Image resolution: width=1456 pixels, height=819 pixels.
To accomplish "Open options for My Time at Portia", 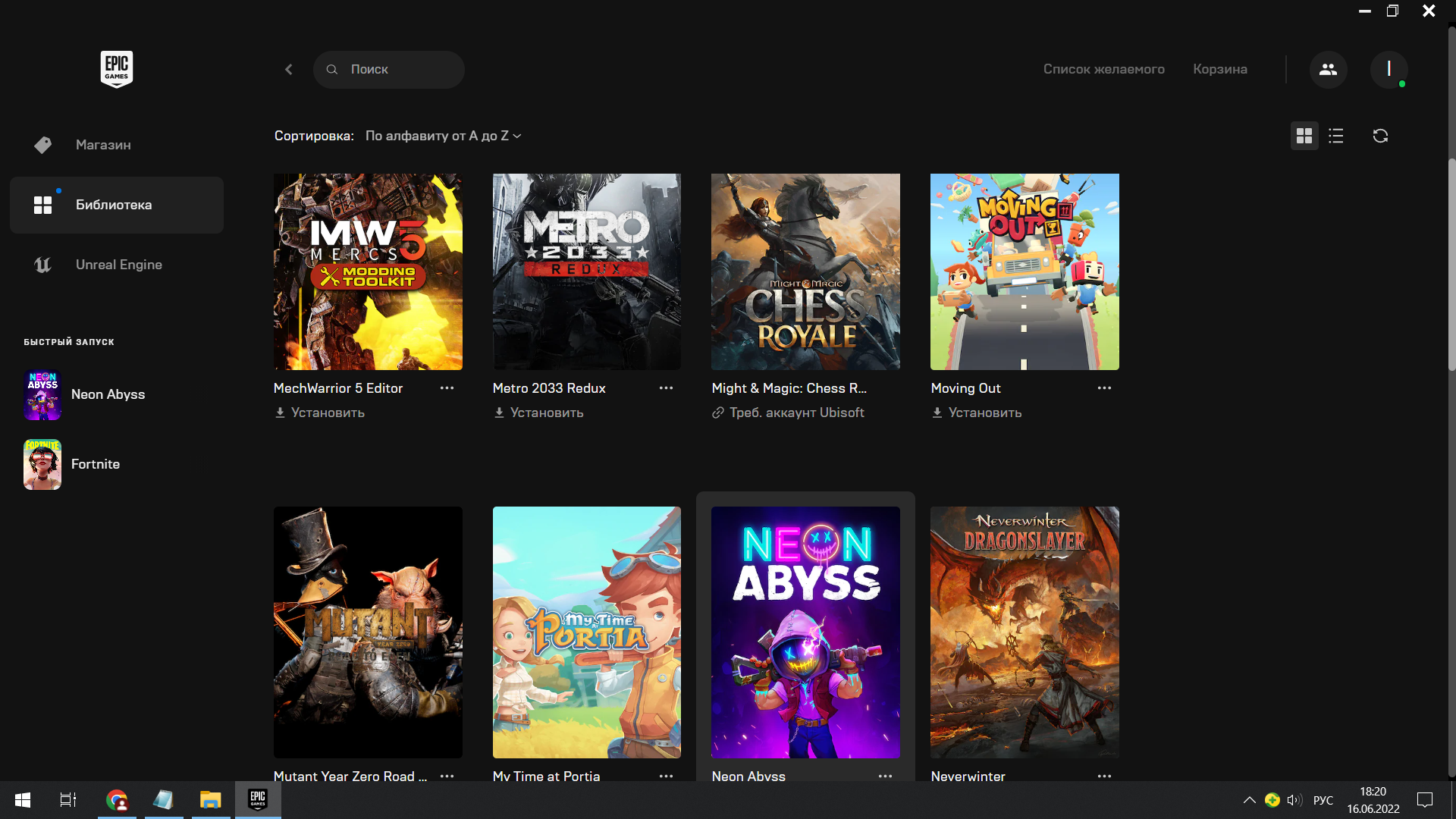I will coord(666,776).
